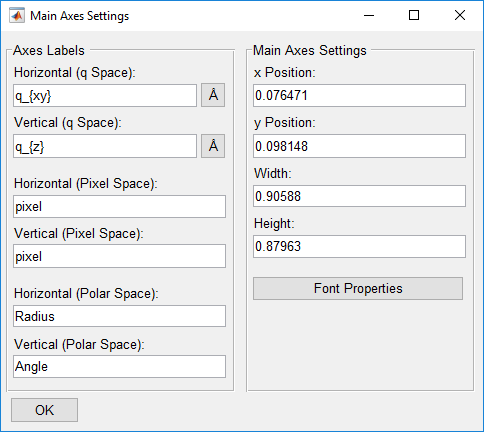Minimize the Main Axes Settings window
484x432 pixels.
pyautogui.click(x=369, y=15)
